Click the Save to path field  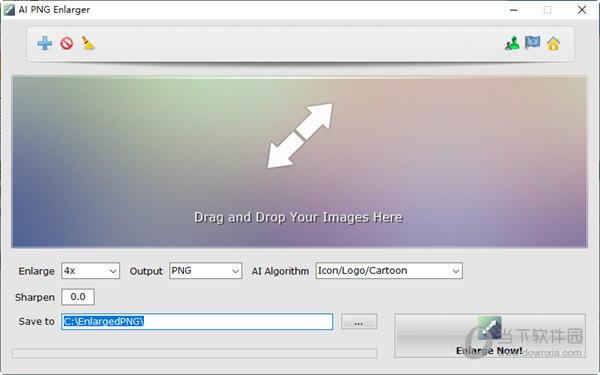197,321
